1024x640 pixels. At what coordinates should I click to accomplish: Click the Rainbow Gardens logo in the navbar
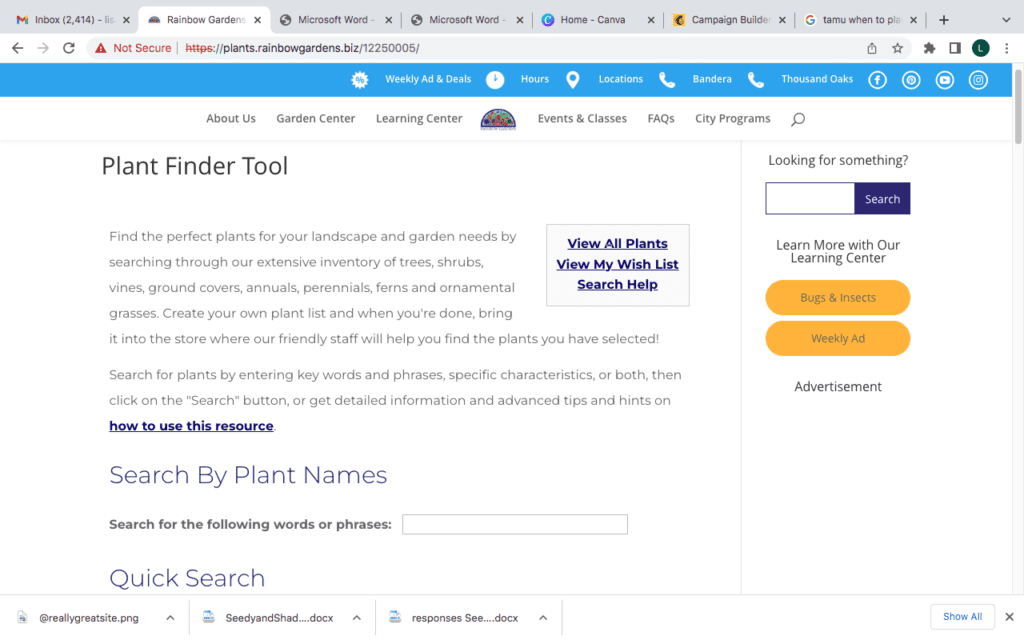tap(499, 118)
